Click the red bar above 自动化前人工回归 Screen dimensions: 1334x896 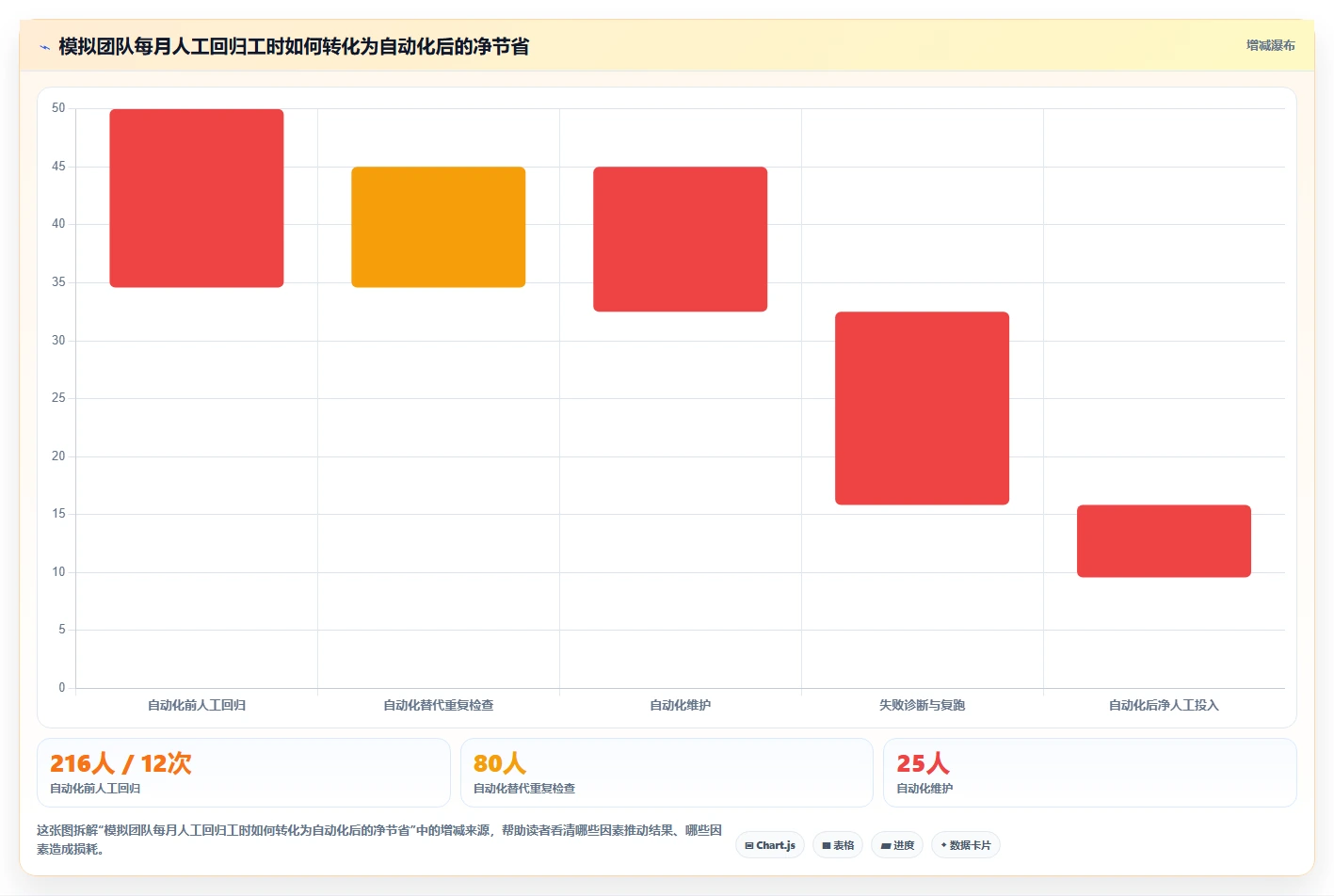pos(197,198)
